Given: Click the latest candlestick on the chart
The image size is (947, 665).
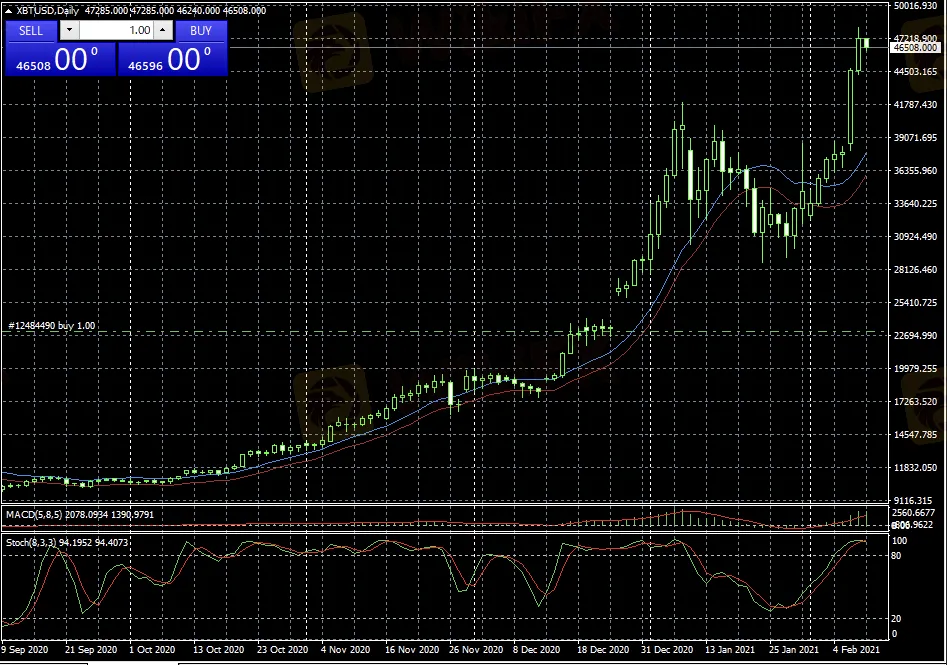Looking at the screenshot, I should pyautogui.click(x=866, y=43).
